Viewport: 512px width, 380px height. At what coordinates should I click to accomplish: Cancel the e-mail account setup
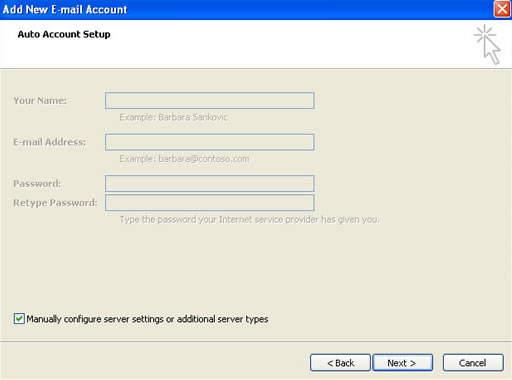(473, 362)
